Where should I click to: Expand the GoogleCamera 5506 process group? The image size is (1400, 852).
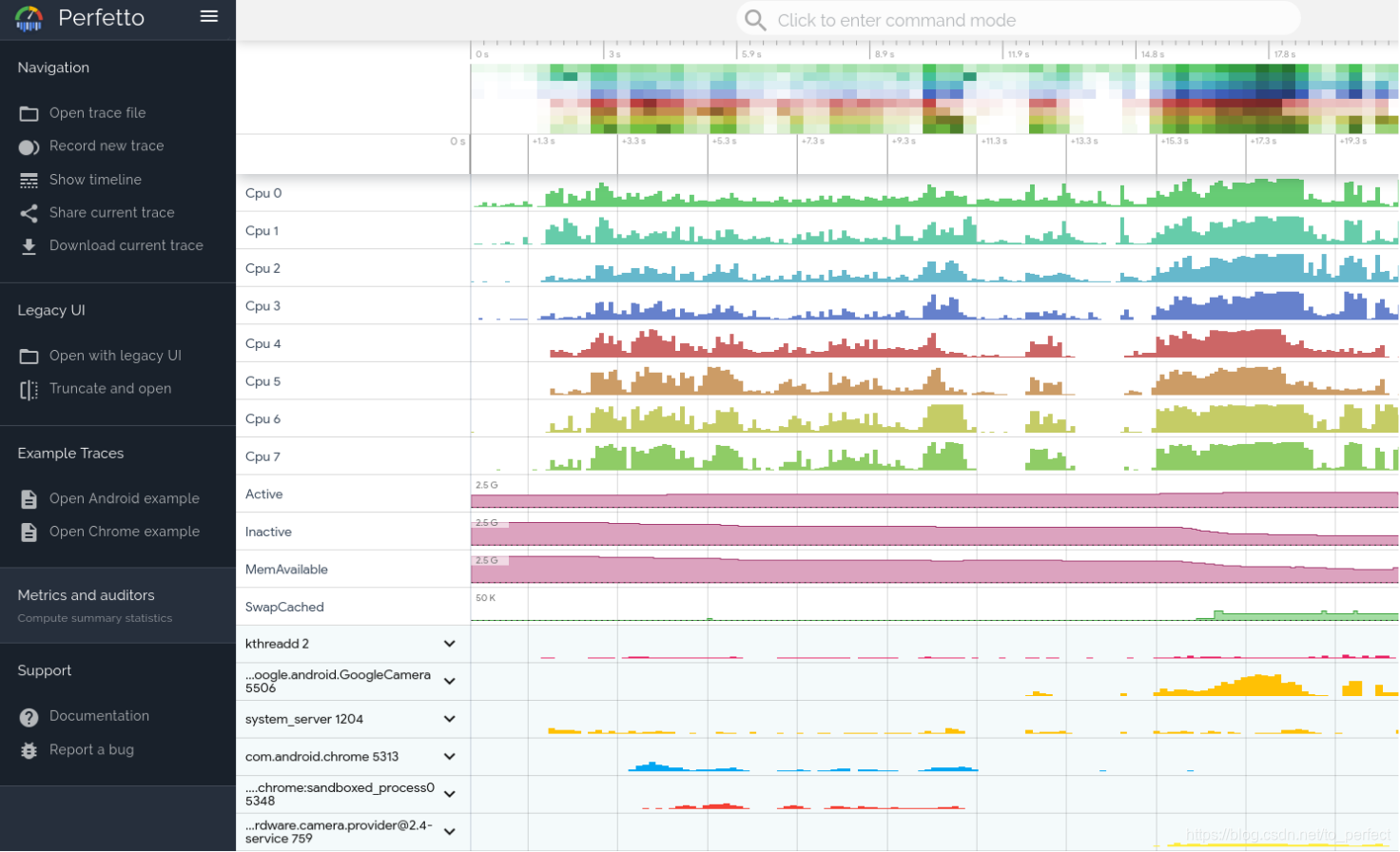450,681
